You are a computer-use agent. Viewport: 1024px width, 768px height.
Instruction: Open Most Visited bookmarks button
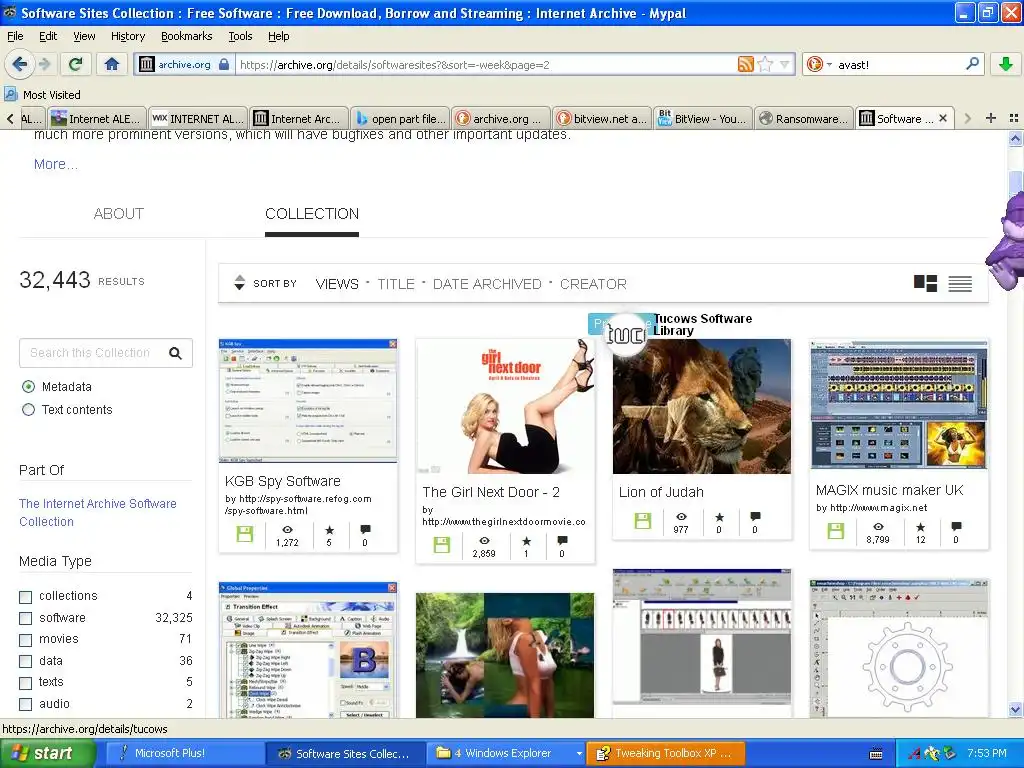coord(42,95)
